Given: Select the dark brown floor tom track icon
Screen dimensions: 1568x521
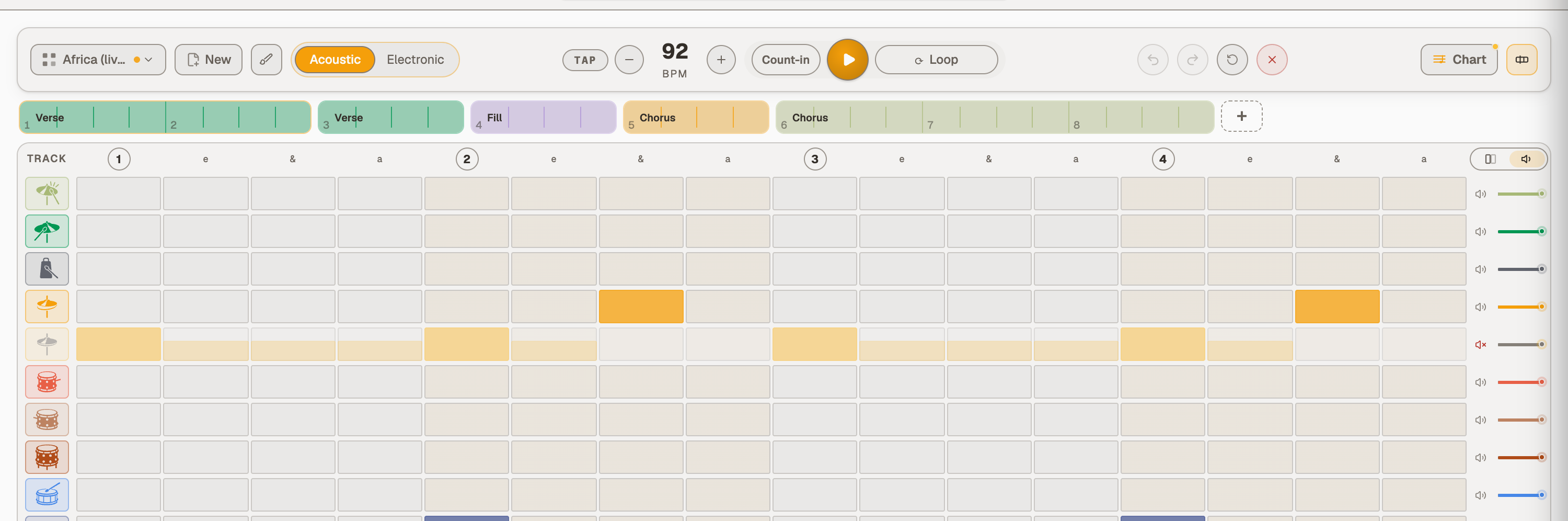Looking at the screenshot, I should point(47,457).
